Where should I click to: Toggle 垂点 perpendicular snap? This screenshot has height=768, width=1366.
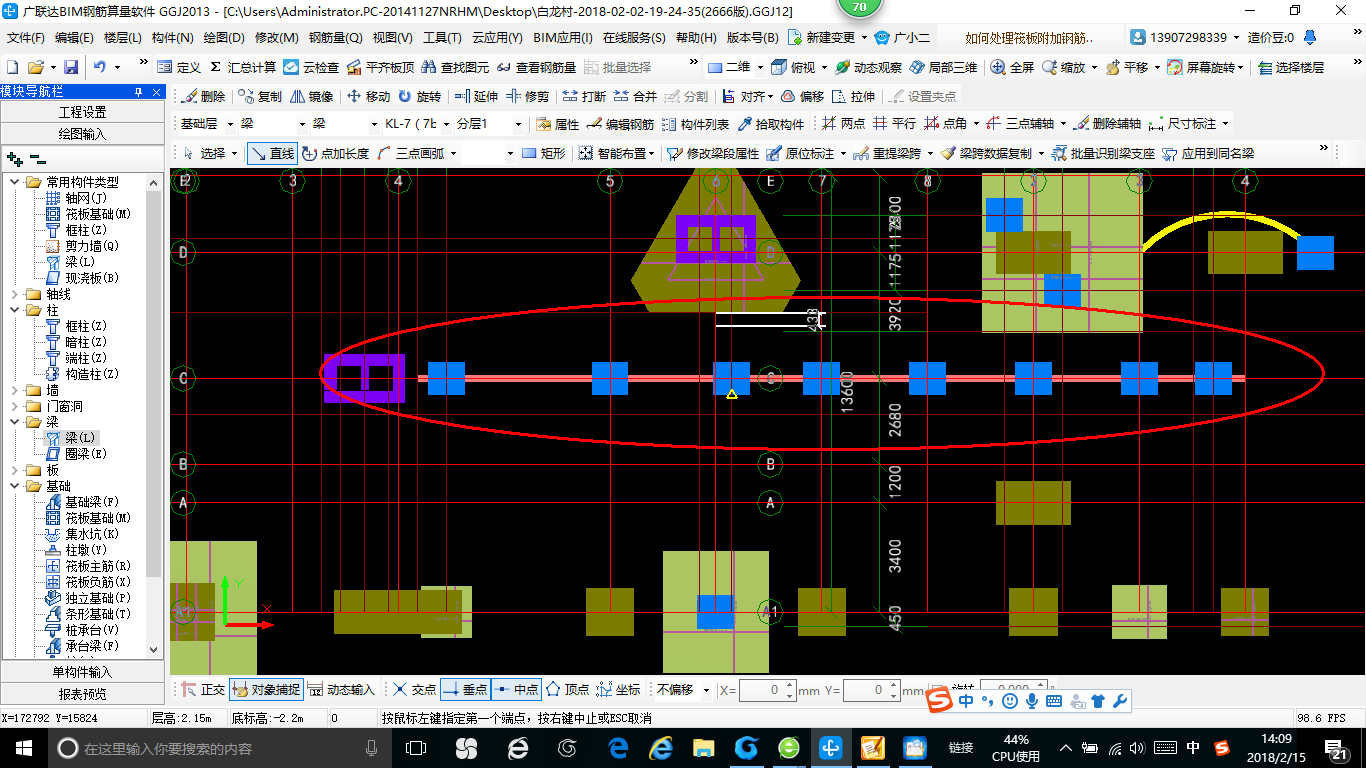point(465,690)
